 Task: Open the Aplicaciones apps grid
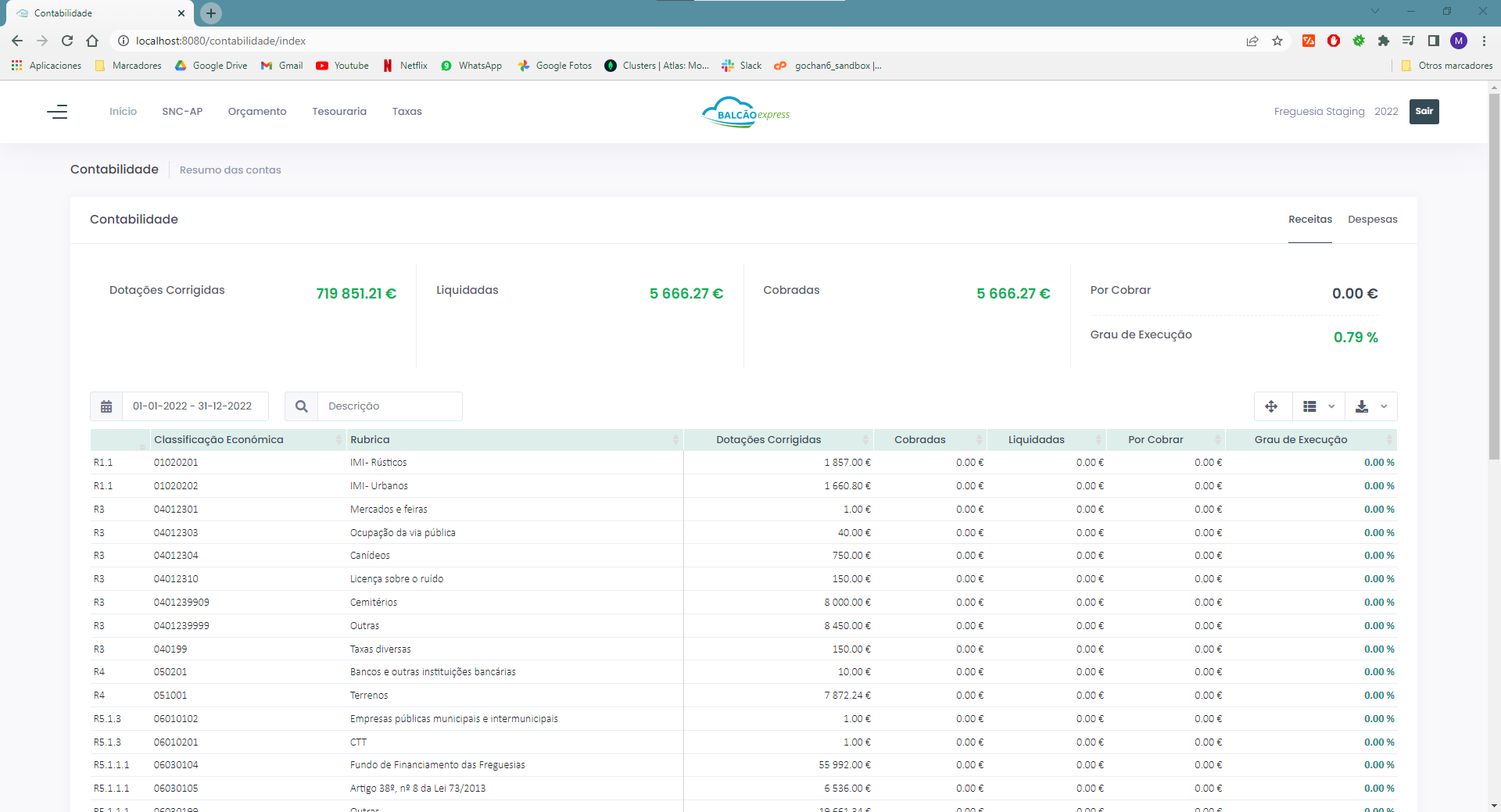pyautogui.click(x=47, y=66)
